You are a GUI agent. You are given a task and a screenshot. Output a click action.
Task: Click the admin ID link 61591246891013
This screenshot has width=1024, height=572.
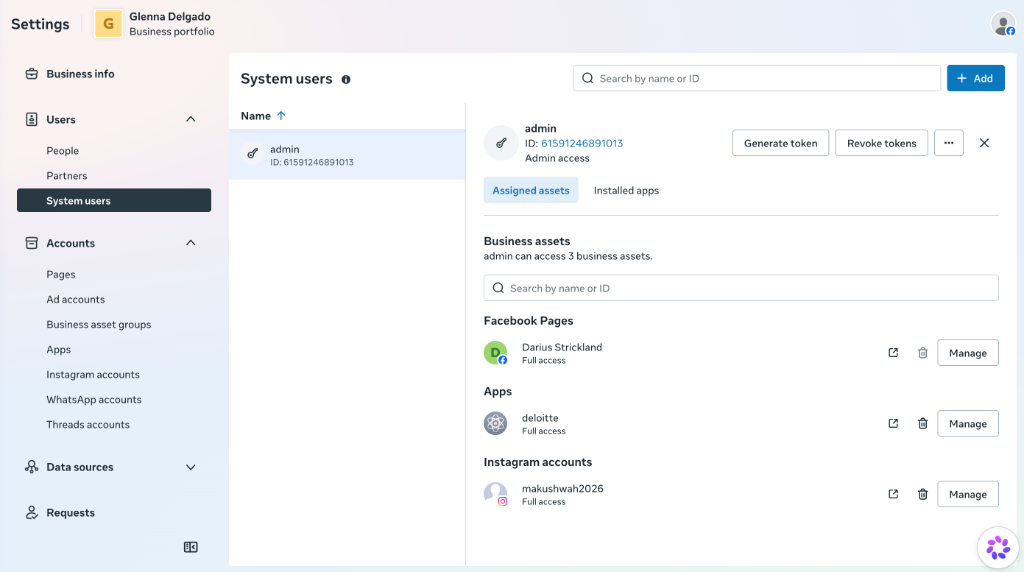pos(582,143)
